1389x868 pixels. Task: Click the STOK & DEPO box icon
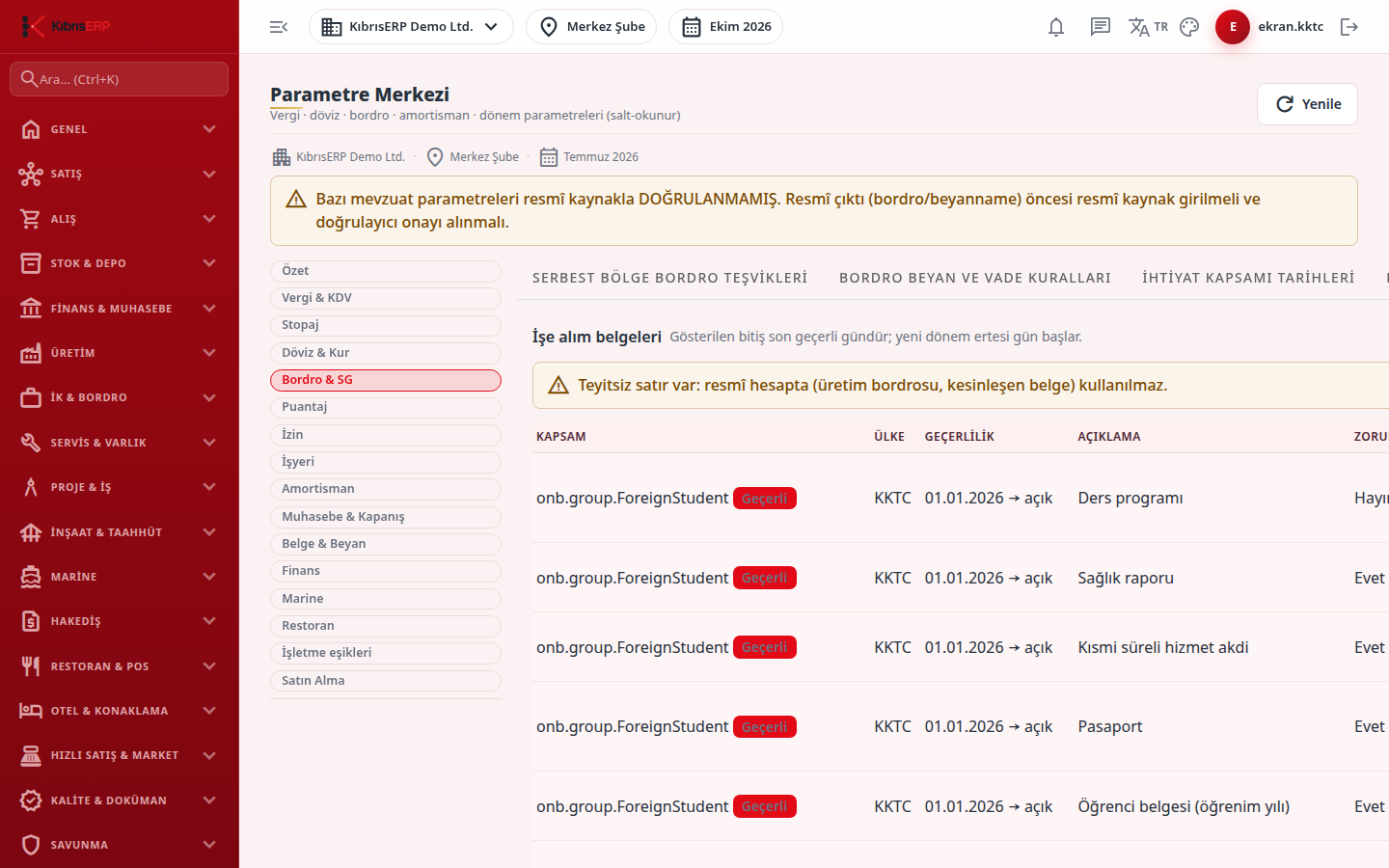tap(31, 263)
